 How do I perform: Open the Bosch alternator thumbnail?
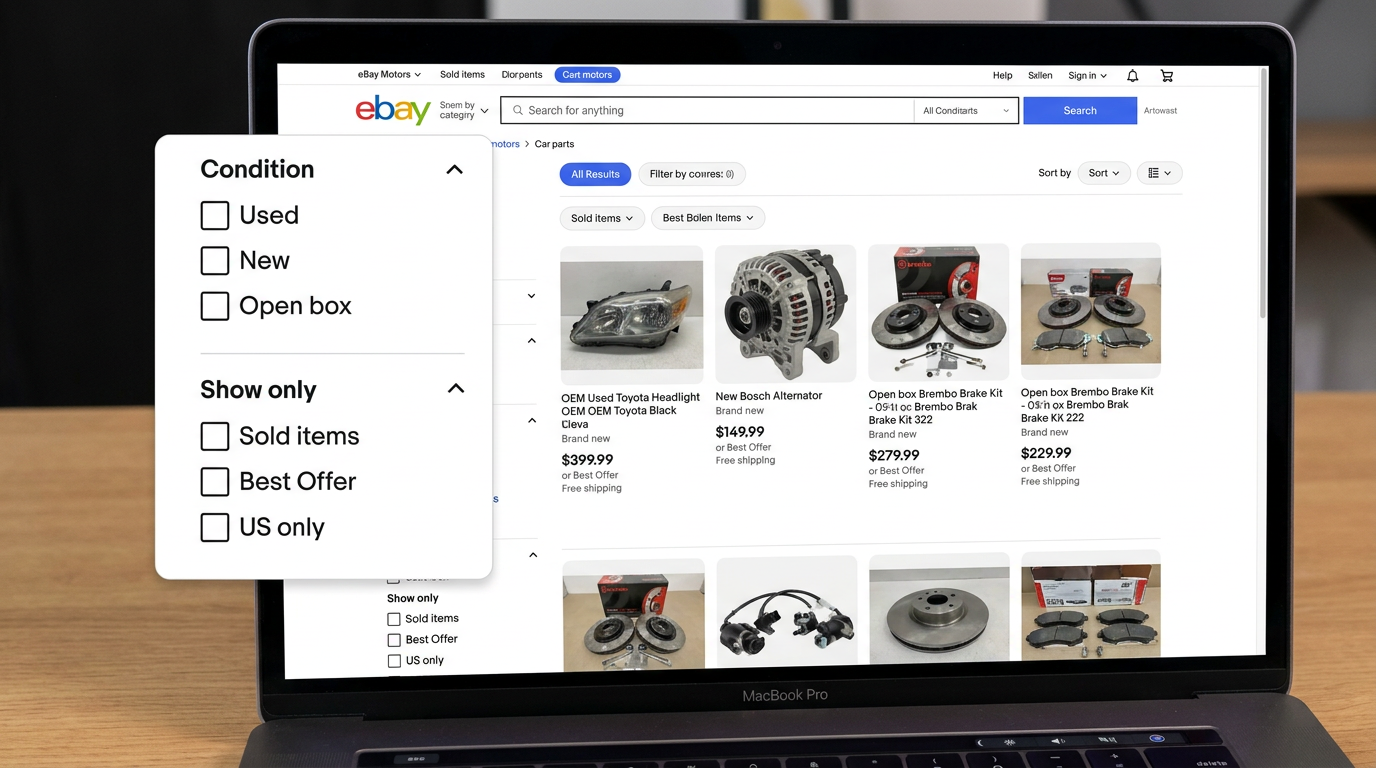coord(786,314)
